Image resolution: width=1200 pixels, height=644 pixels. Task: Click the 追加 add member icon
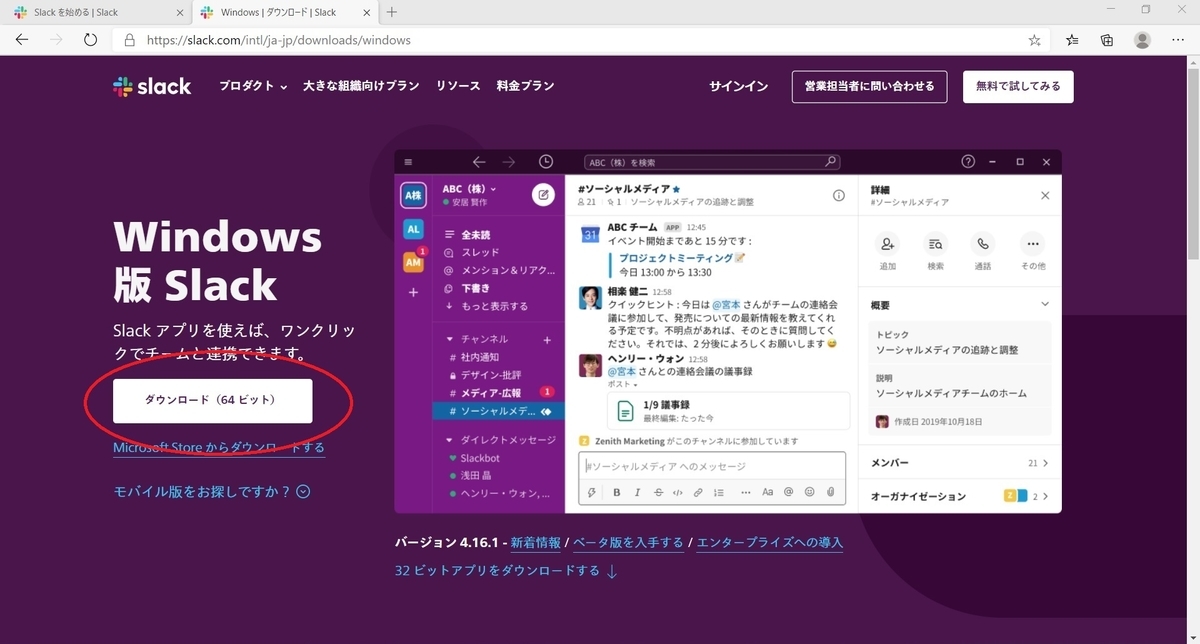click(x=887, y=243)
